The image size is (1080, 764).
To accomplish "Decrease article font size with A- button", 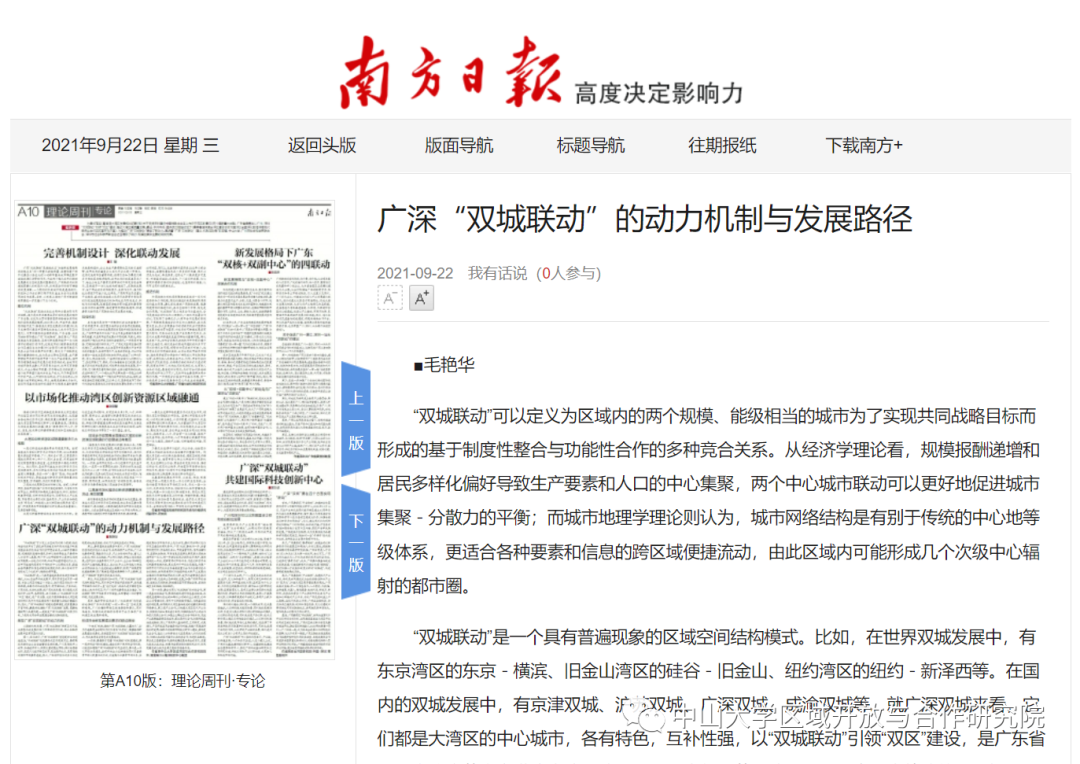I will coord(390,298).
